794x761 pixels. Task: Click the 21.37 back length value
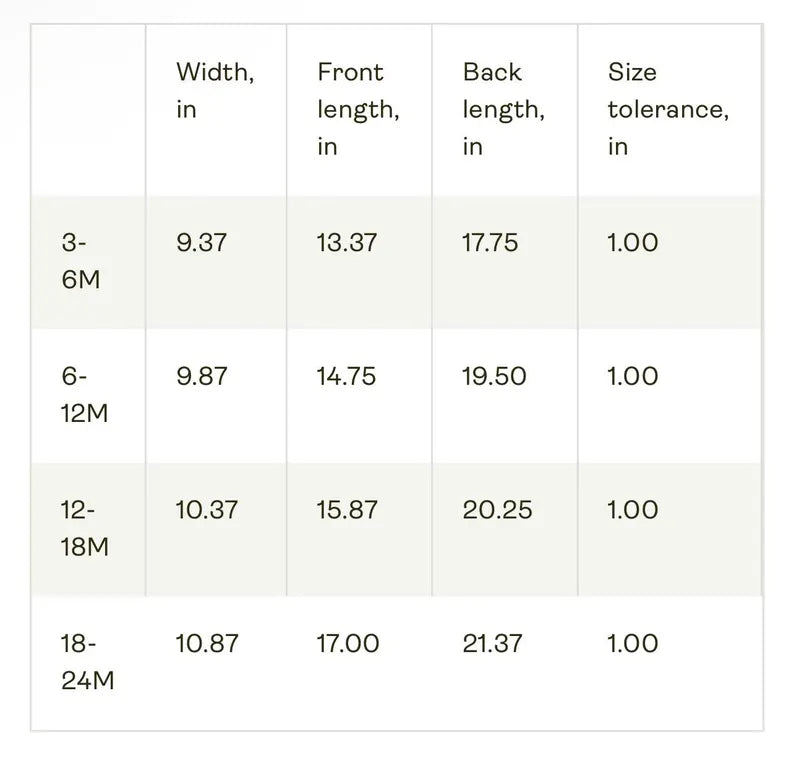492,643
